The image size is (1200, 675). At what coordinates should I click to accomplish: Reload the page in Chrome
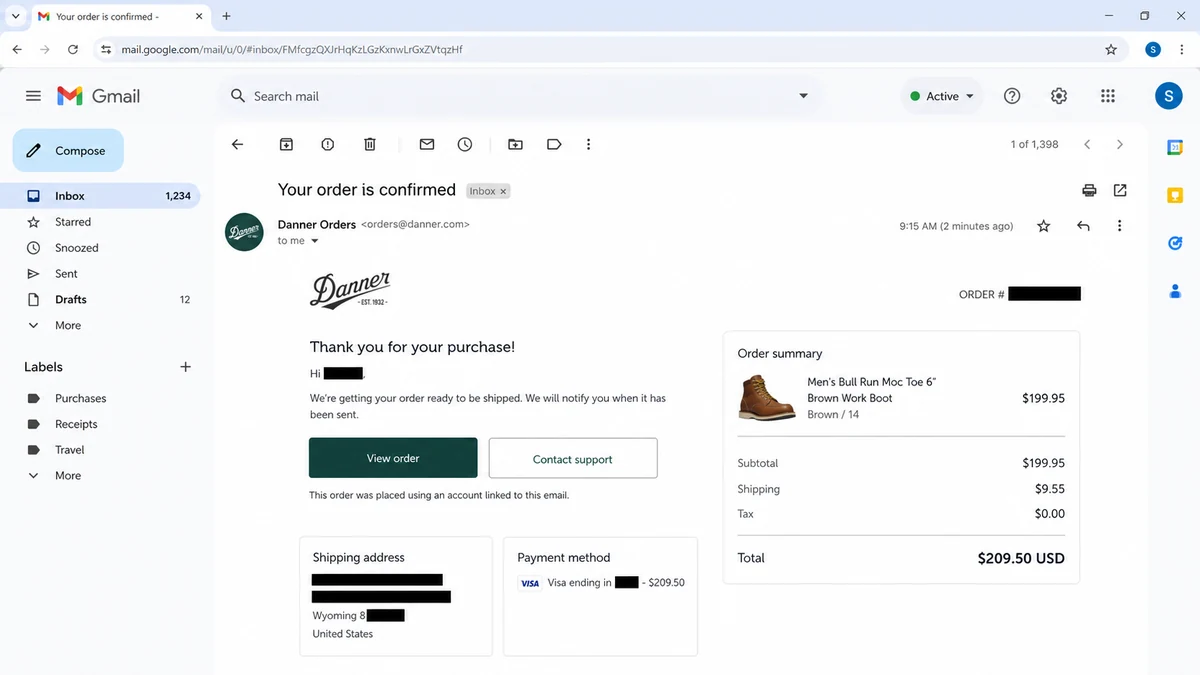73,49
